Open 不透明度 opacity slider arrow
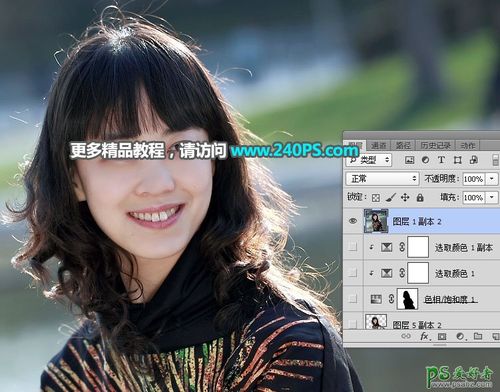 492,179
